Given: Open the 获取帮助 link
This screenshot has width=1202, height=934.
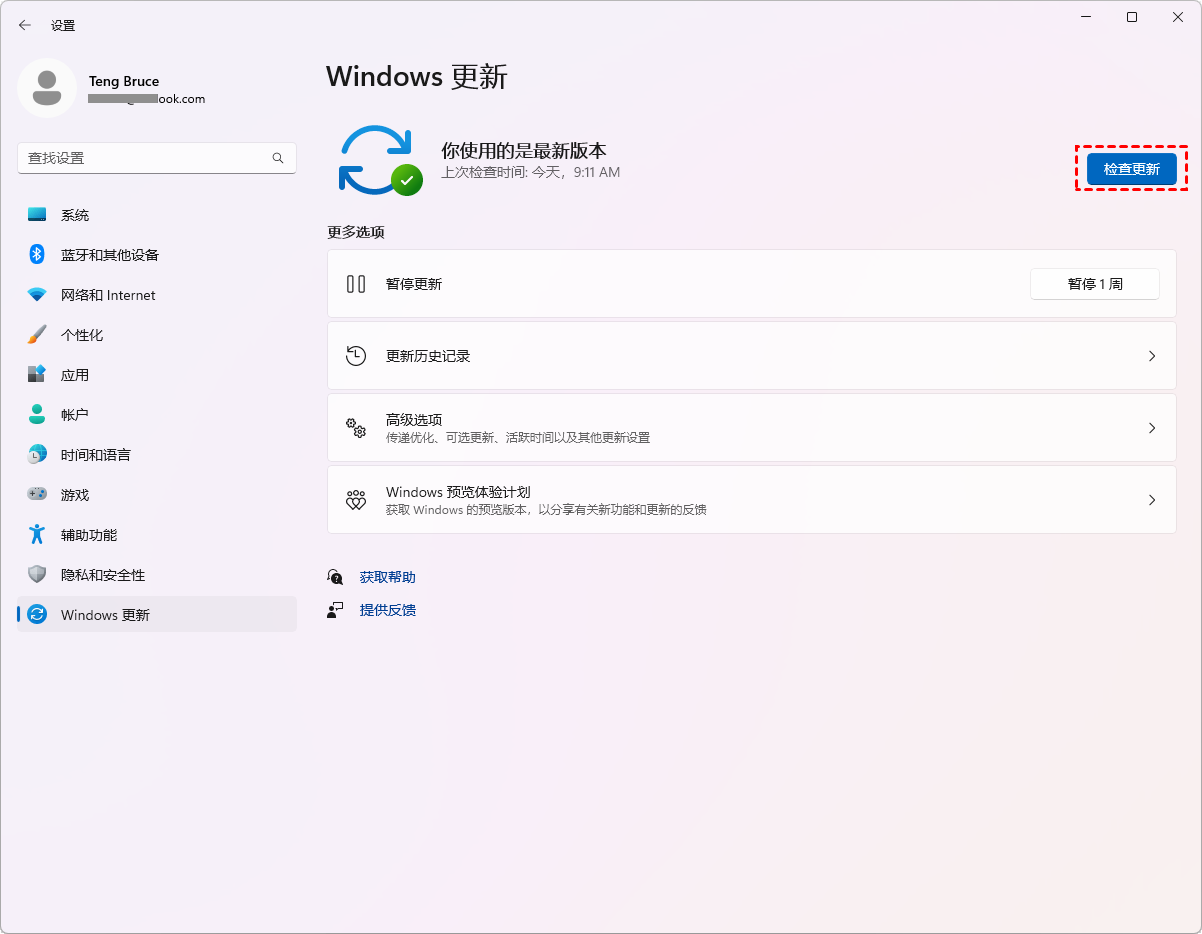Looking at the screenshot, I should pos(386,577).
